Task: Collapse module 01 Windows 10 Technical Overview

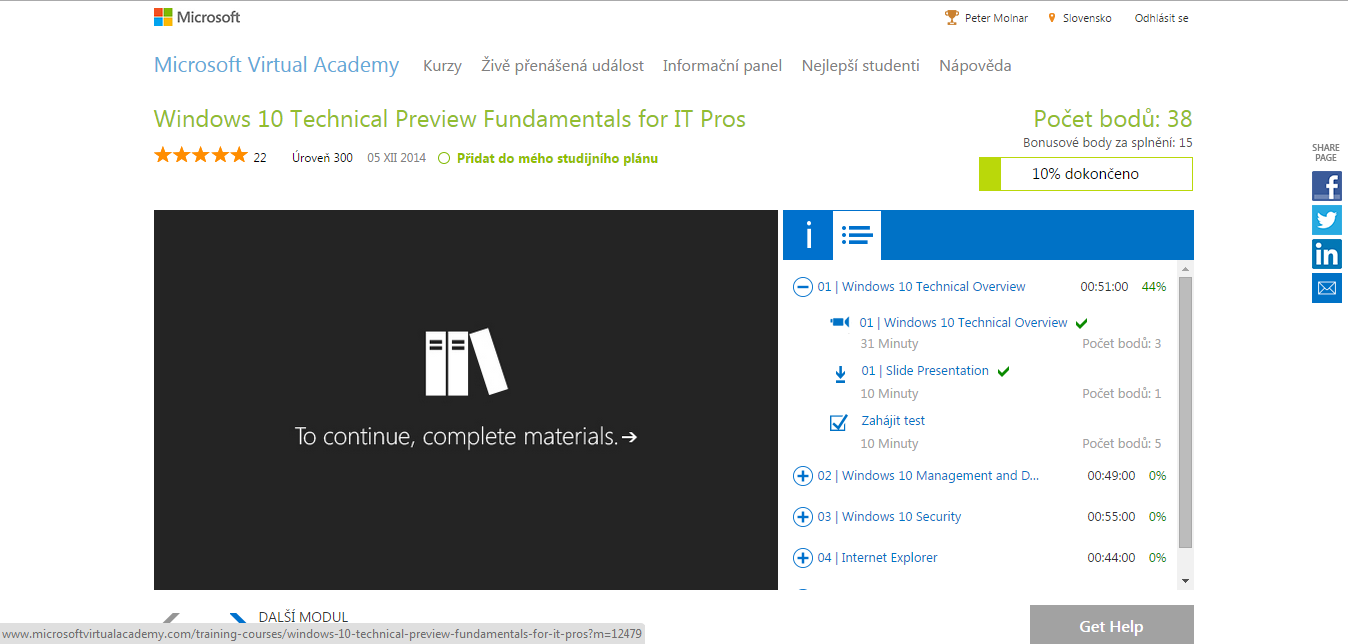Action: [802, 287]
